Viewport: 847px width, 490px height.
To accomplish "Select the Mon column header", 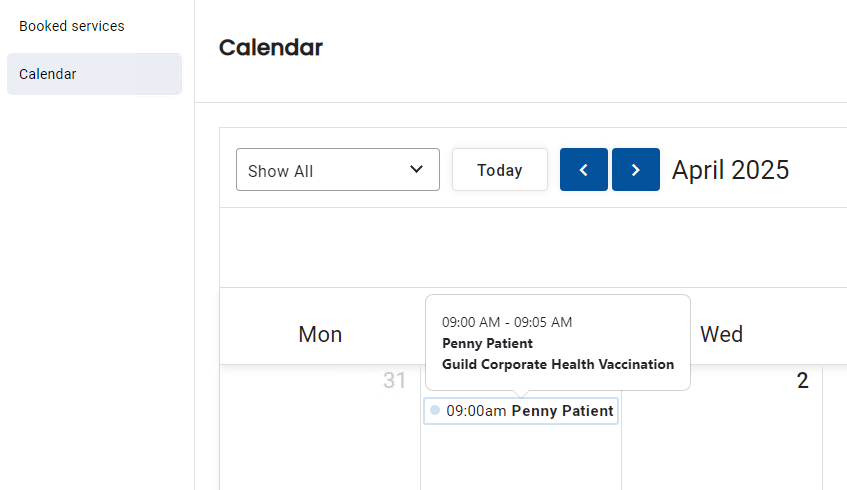I will coord(320,334).
